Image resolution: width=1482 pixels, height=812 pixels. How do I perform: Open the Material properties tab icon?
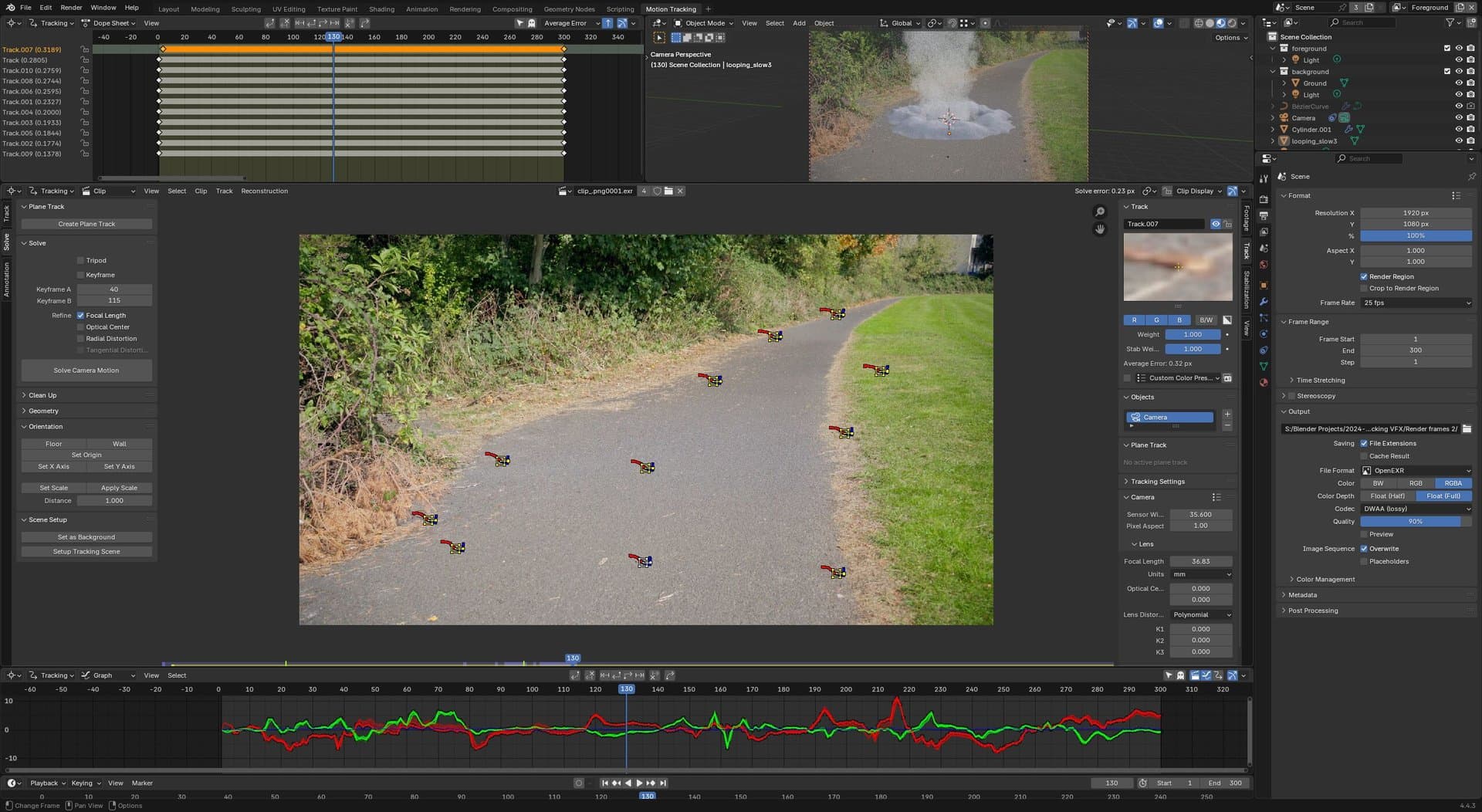pos(1264,383)
